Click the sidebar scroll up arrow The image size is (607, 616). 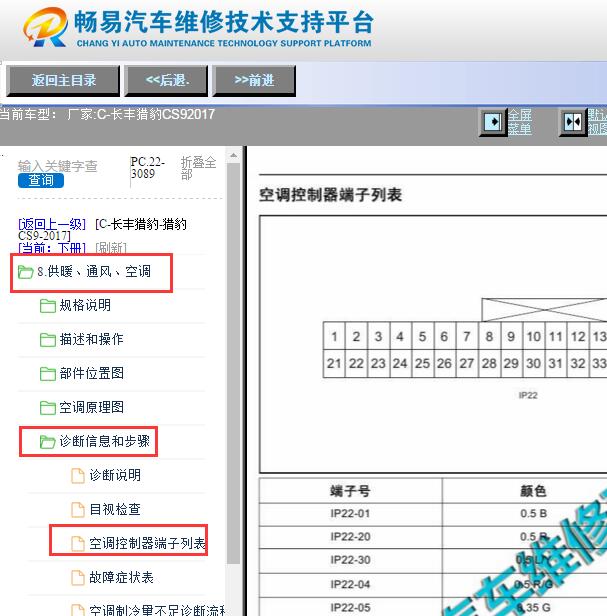tap(233, 155)
